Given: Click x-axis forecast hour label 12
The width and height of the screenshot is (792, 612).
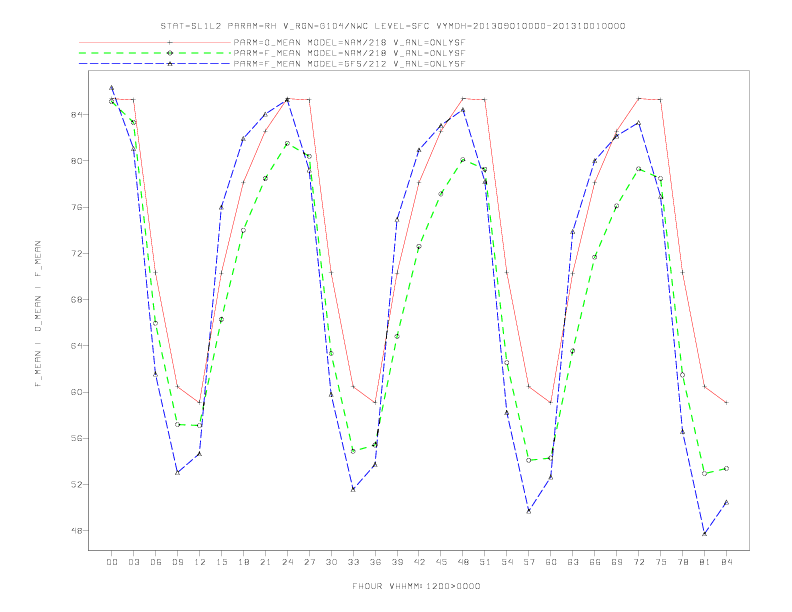Looking at the screenshot, I should tap(200, 562).
